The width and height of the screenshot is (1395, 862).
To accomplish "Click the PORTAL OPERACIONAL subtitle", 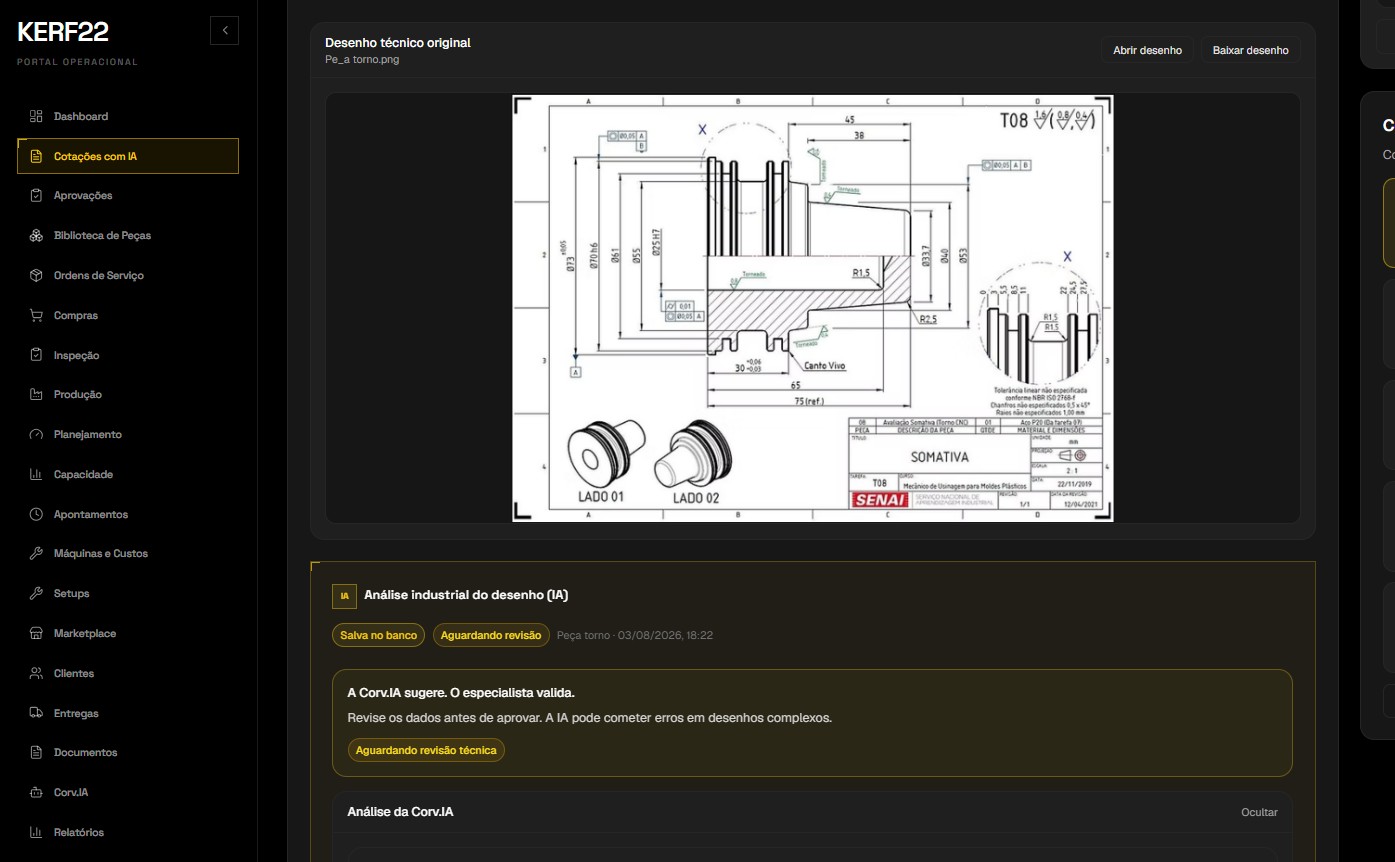I will coord(77,62).
